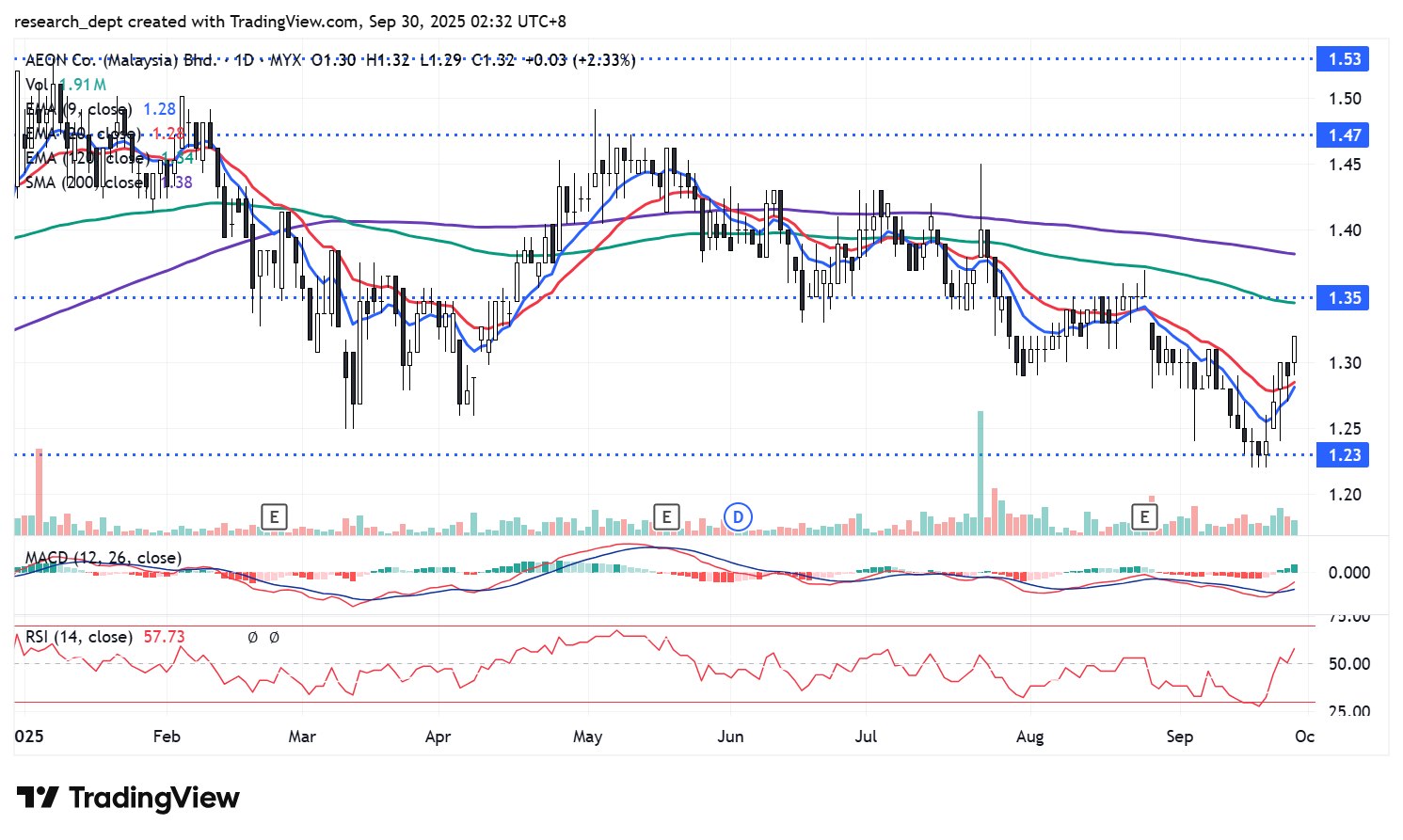The height and width of the screenshot is (840, 1403).
Task: Select the 1D interval in chart header
Action: click(x=244, y=60)
